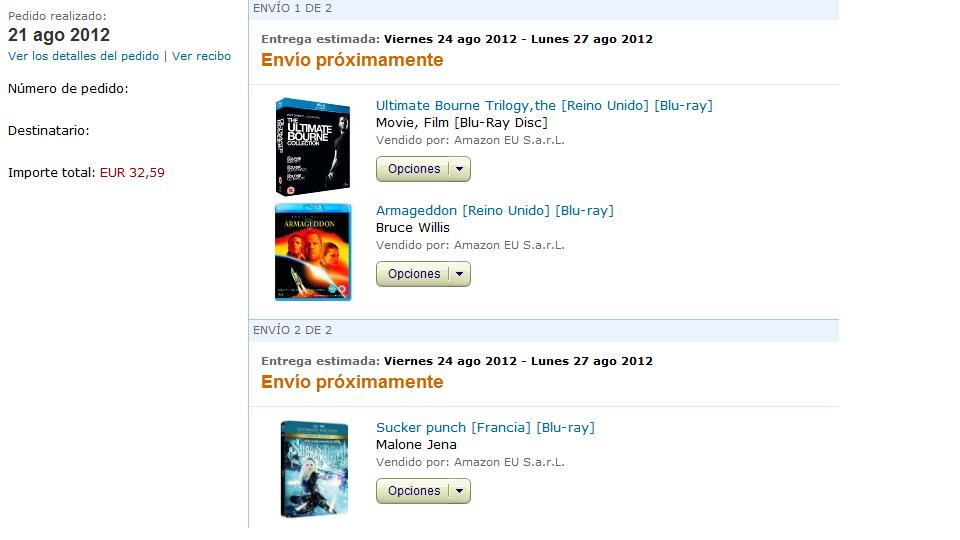Click the 'ENVÍO 2 DE 2' header

[293, 330]
